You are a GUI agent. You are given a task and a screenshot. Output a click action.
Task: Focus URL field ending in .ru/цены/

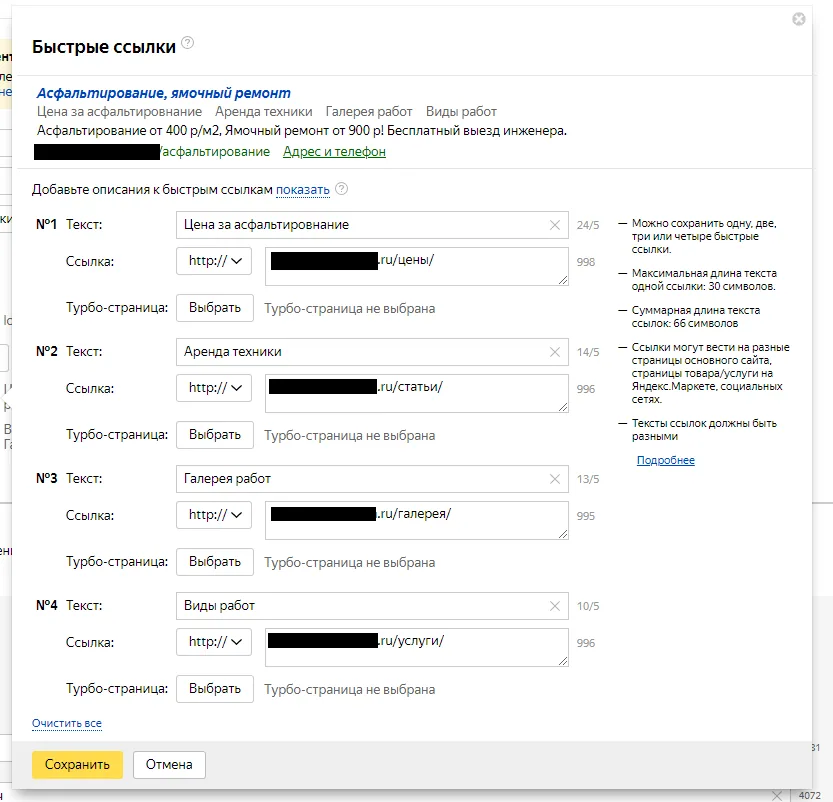tap(417, 267)
